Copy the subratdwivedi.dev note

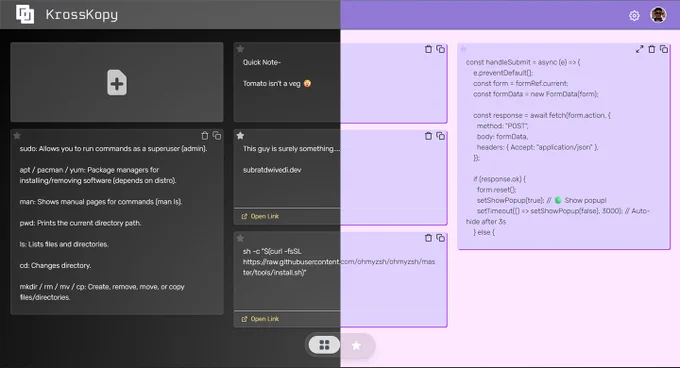coord(440,136)
